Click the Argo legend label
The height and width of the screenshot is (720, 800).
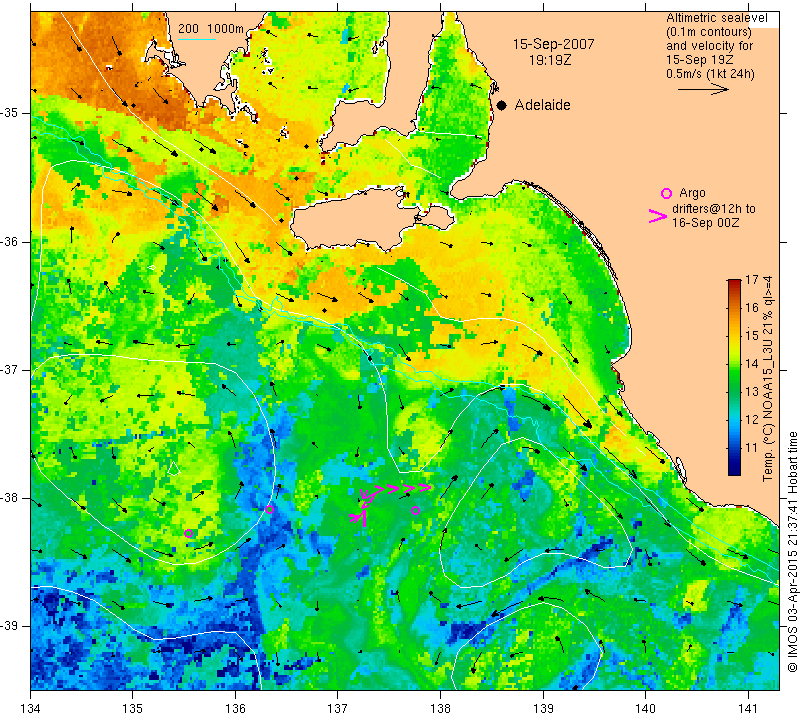pyautogui.click(x=692, y=193)
